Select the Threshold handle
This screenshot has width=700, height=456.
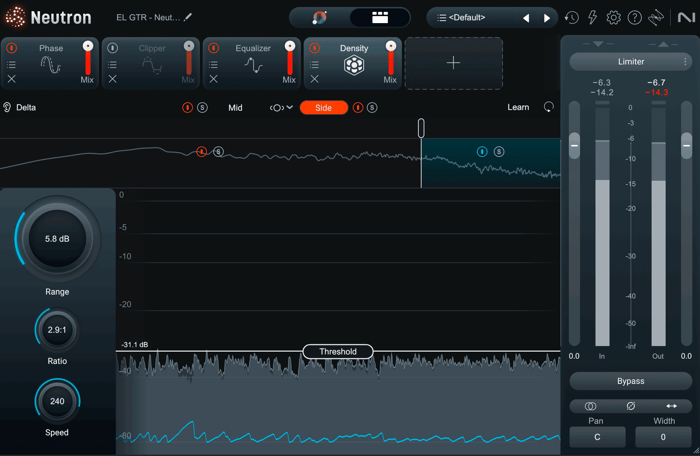click(338, 351)
